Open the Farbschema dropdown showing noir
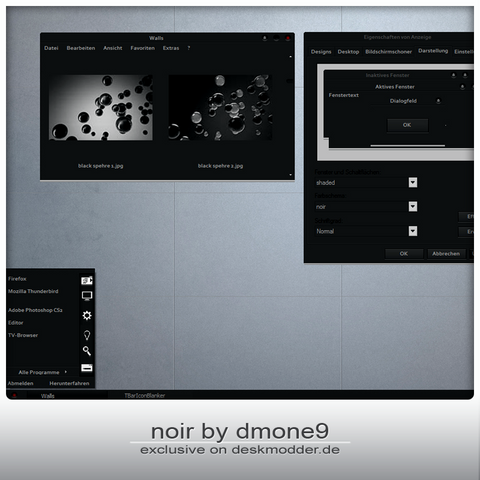Image resolution: width=480 pixels, height=480 pixels. 366,206
